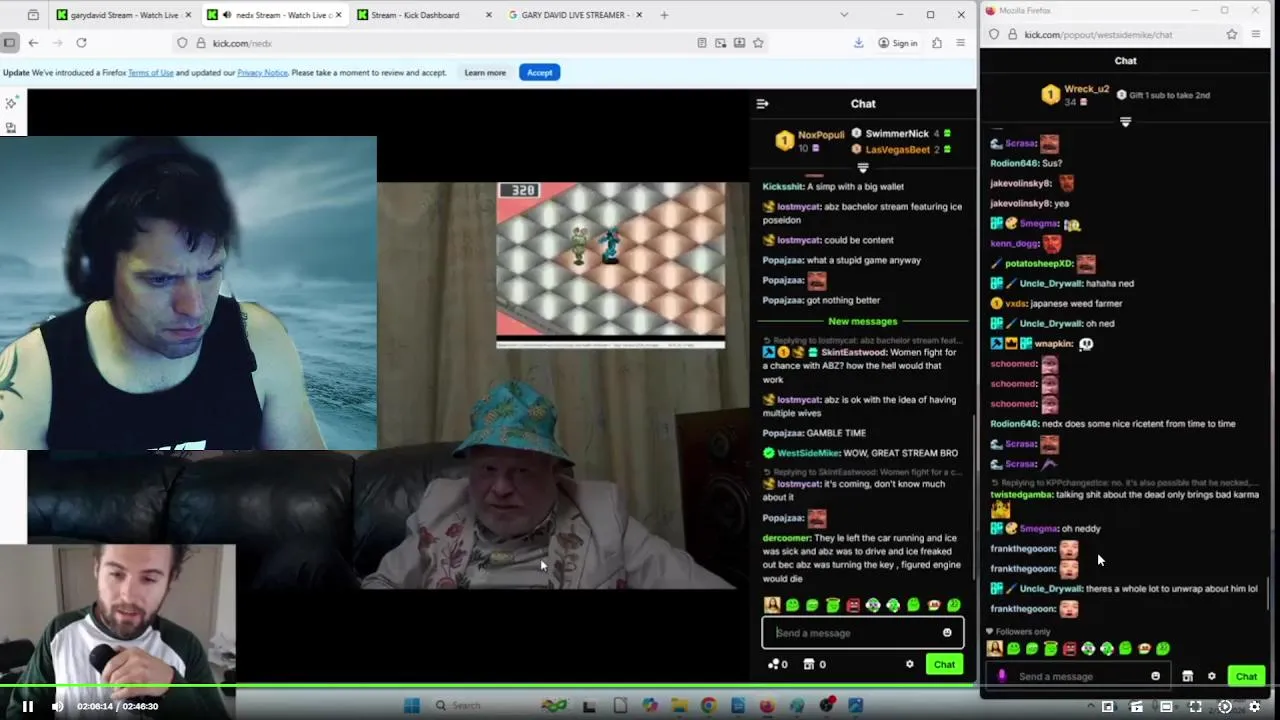This screenshot has height=720, width=1280.
Task: Click popout window address bar
Action: point(1113,34)
